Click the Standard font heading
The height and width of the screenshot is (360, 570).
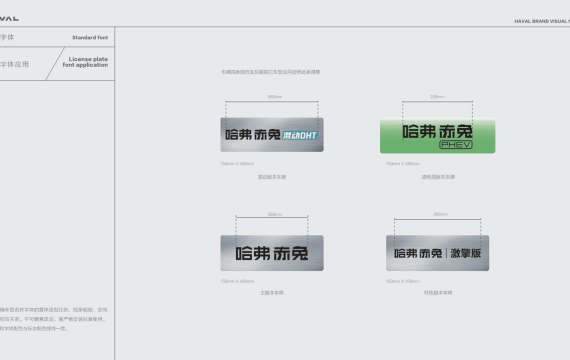coord(90,37)
